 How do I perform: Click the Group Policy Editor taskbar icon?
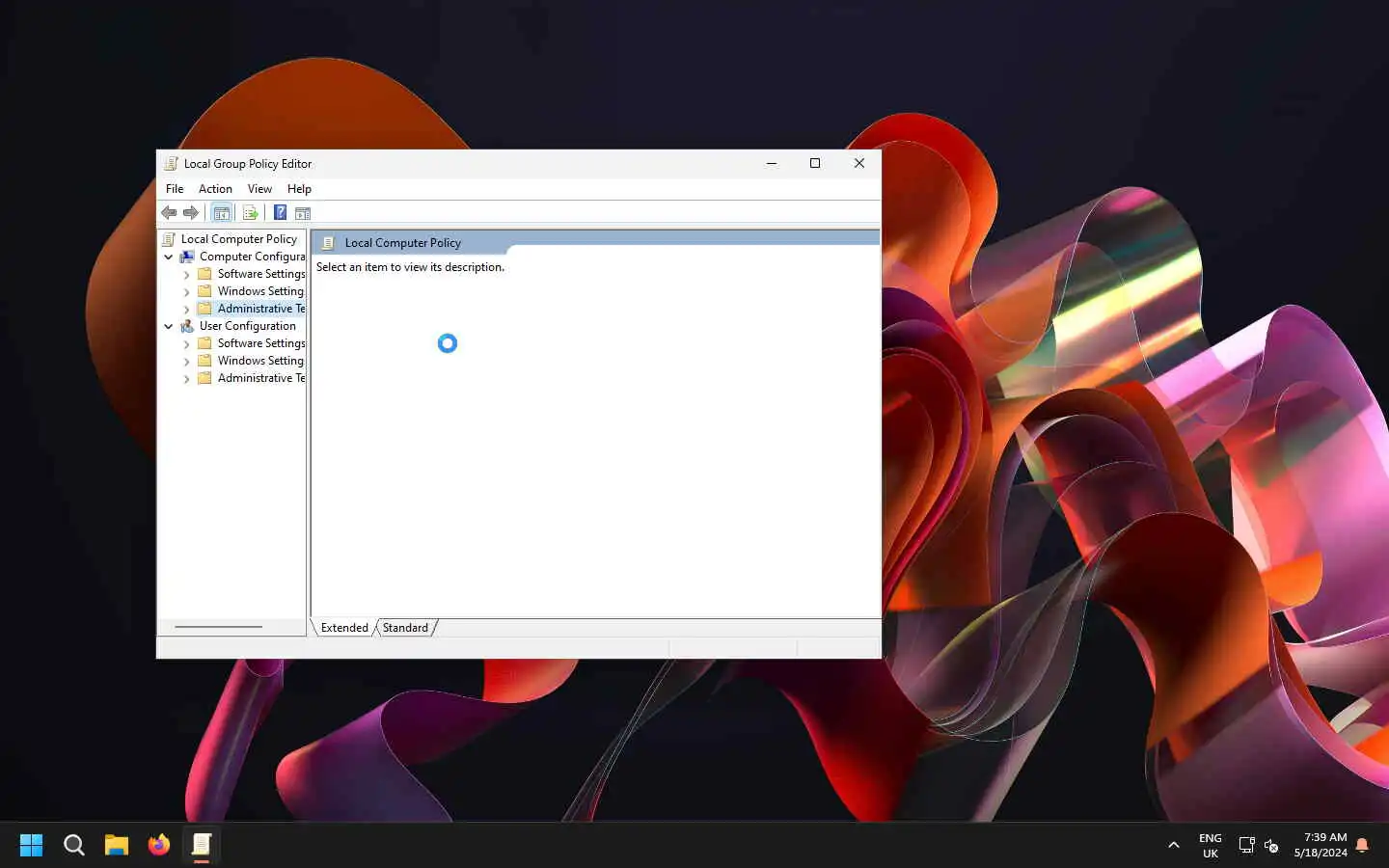coord(202,845)
